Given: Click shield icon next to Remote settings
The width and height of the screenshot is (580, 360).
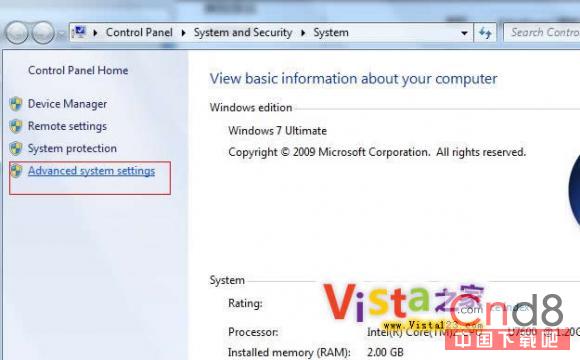Looking at the screenshot, I should (16, 126).
